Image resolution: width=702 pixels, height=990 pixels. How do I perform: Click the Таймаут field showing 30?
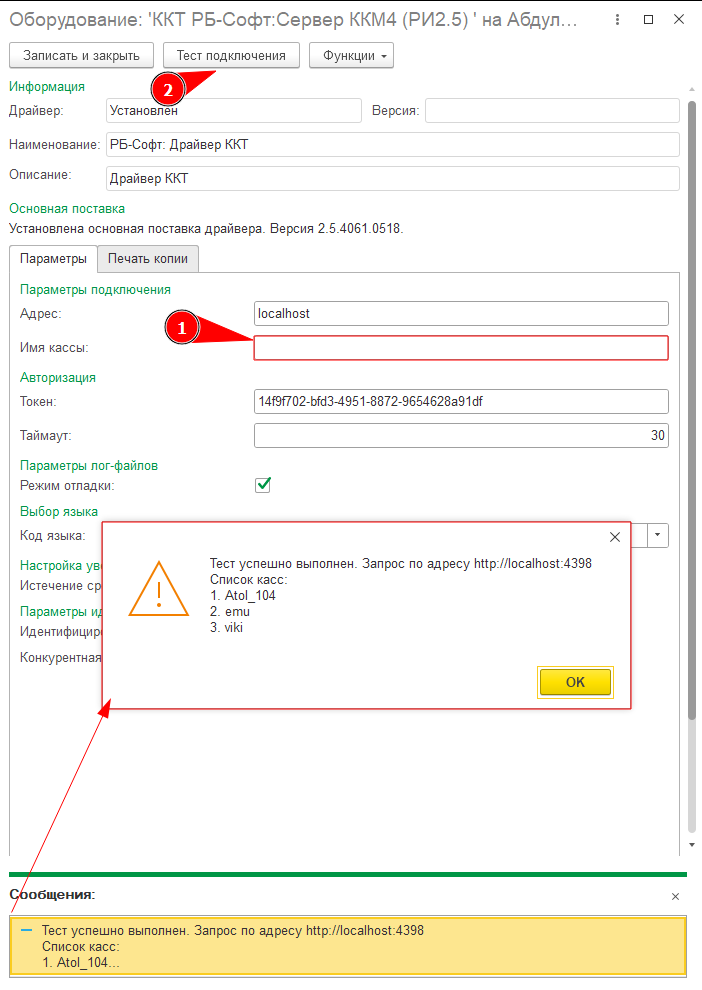[x=461, y=436]
